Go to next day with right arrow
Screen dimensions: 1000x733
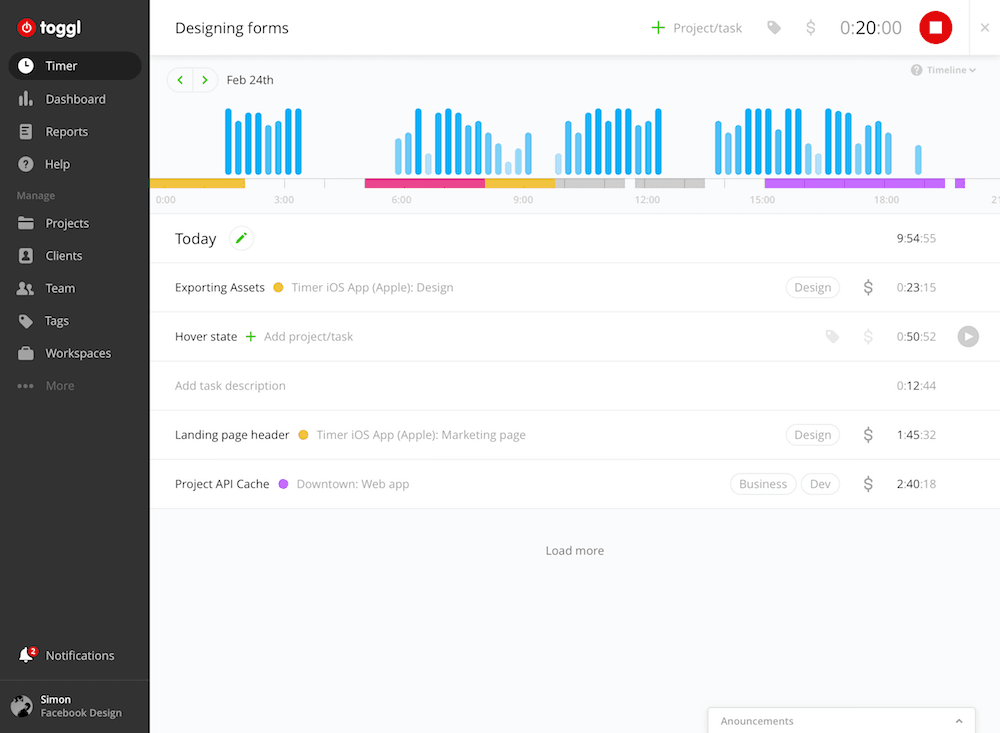point(205,80)
